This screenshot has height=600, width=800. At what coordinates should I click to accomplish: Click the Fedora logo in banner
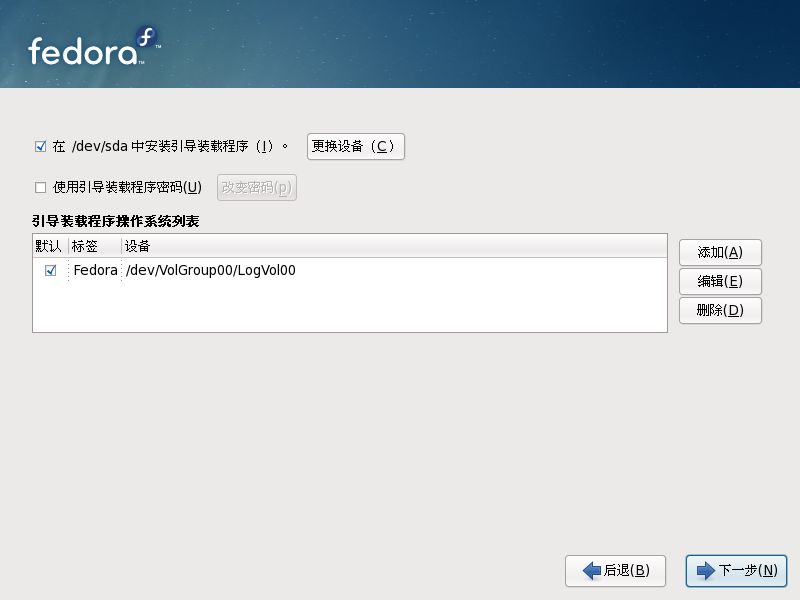(x=94, y=46)
